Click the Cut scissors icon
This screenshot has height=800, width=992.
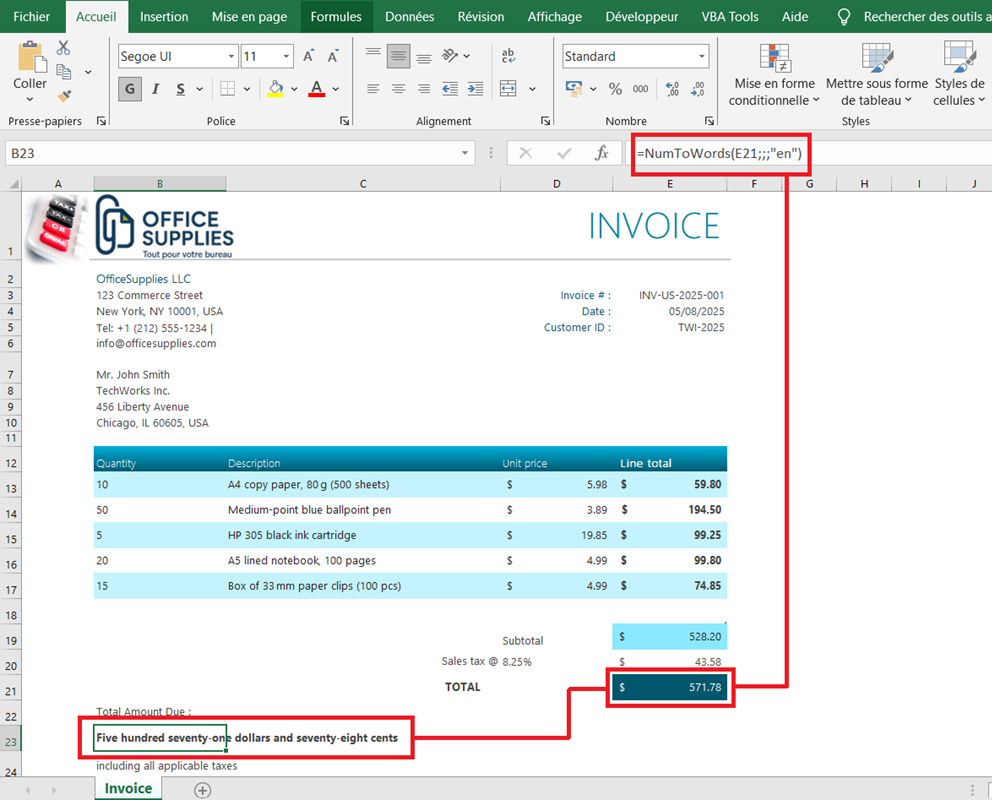tap(64, 47)
